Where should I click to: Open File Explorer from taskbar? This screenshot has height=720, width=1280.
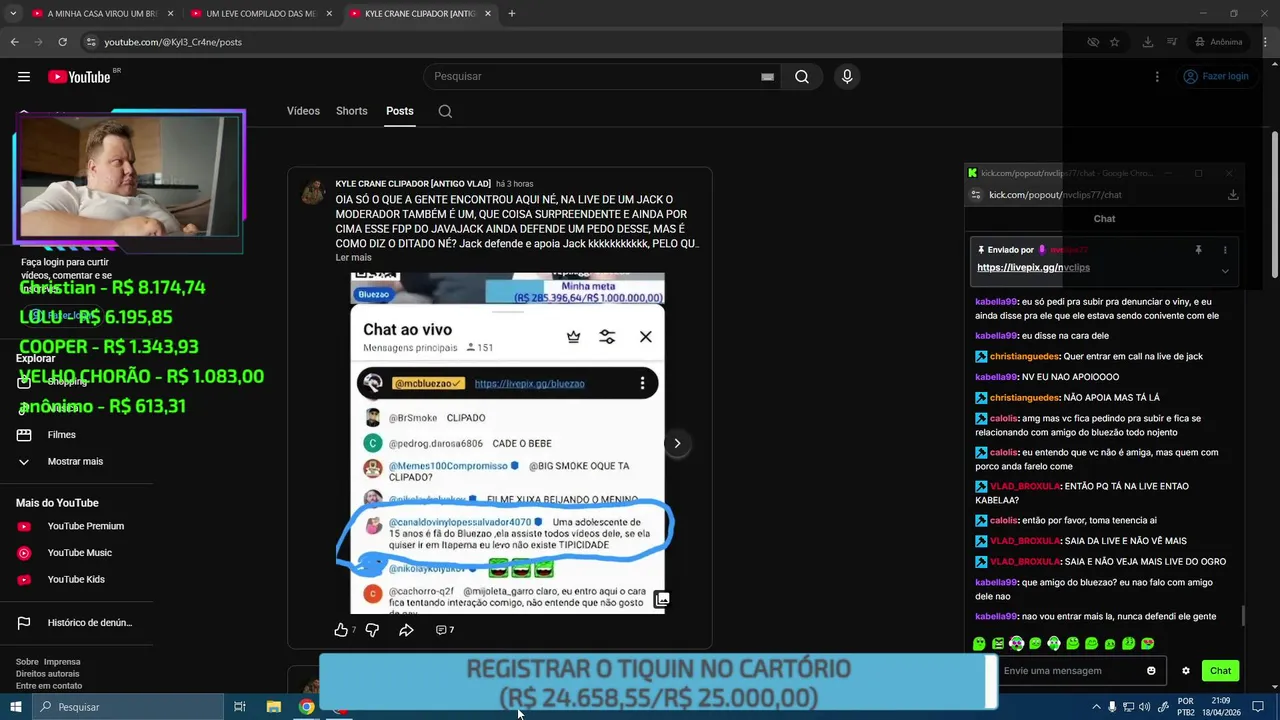274,707
